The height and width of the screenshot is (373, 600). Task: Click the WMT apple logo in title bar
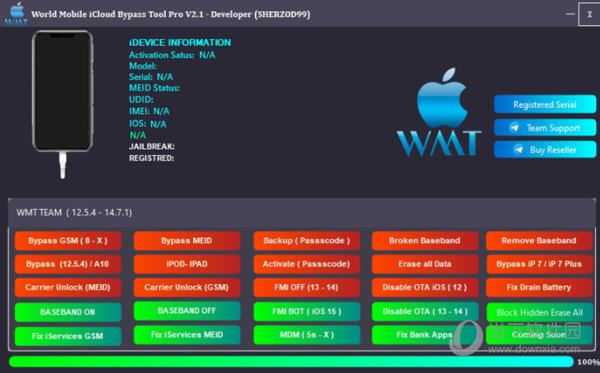[x=16, y=14]
